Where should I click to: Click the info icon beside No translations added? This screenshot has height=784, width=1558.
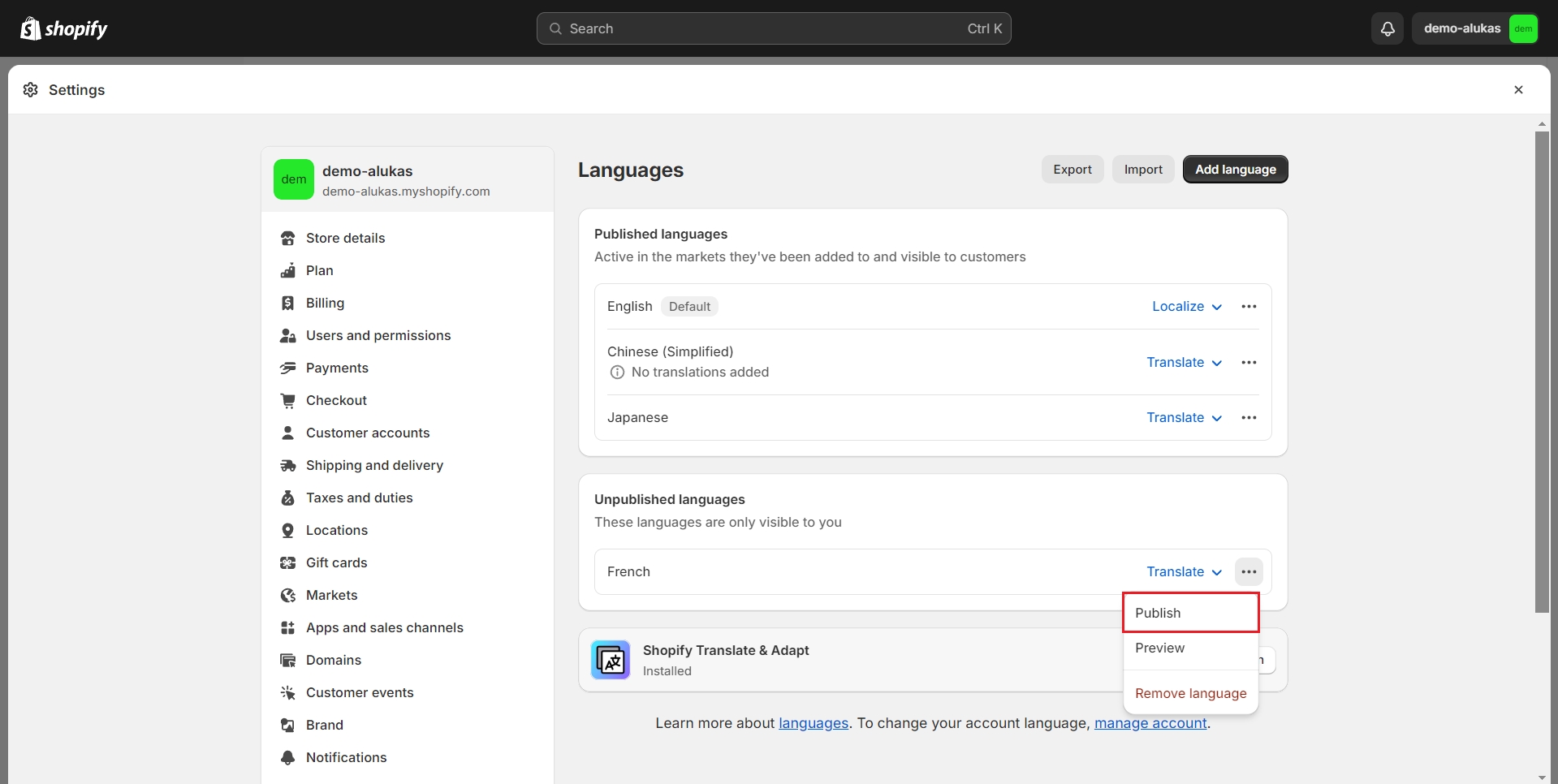pyautogui.click(x=617, y=373)
